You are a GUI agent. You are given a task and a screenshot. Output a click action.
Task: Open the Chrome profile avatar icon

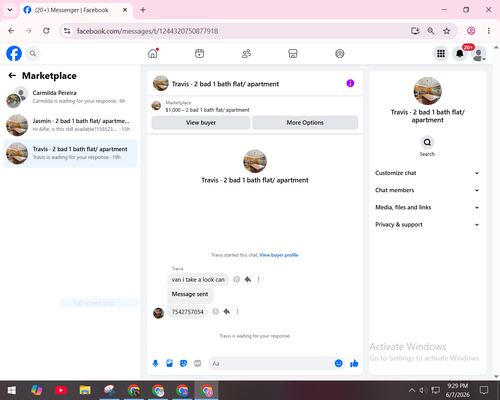pyautogui.click(x=471, y=31)
